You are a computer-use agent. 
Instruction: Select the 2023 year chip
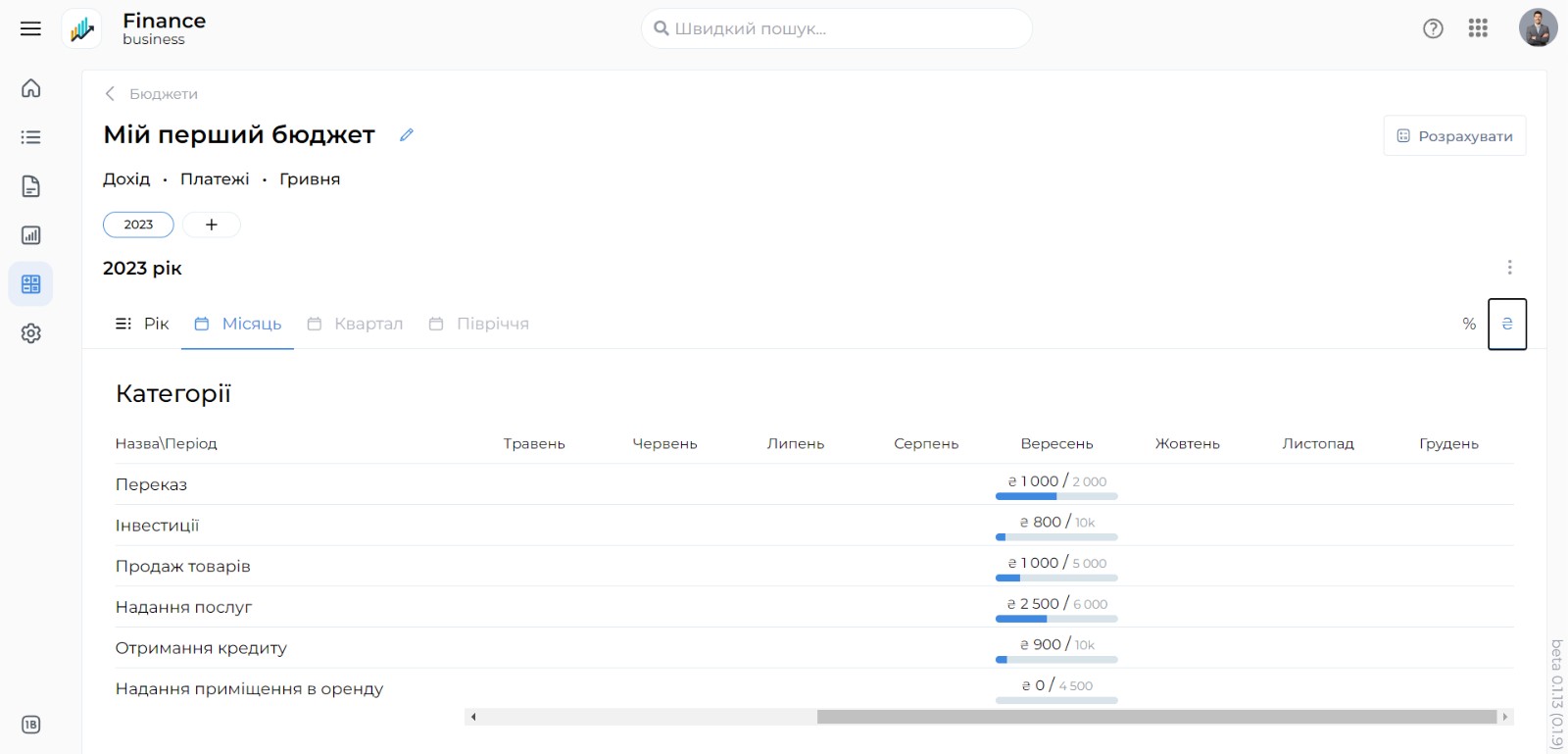[x=138, y=225]
